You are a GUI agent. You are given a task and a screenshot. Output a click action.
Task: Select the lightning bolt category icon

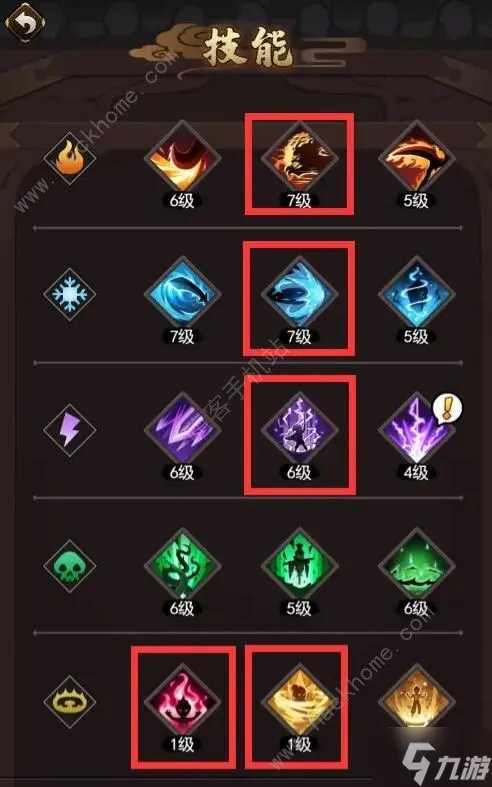click(x=69, y=430)
